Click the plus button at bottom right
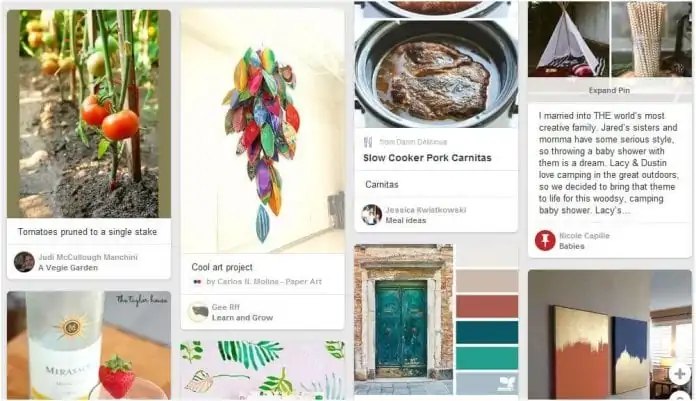The height and width of the screenshot is (401, 696). coord(680,374)
